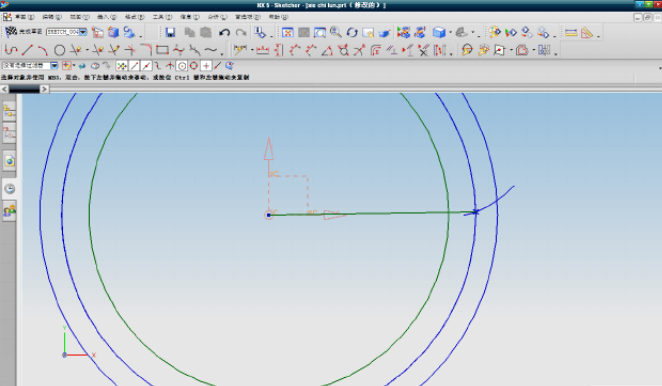Expand Constraints toolbar options arrow
Viewport: 662px width, 386px height.
452,54
